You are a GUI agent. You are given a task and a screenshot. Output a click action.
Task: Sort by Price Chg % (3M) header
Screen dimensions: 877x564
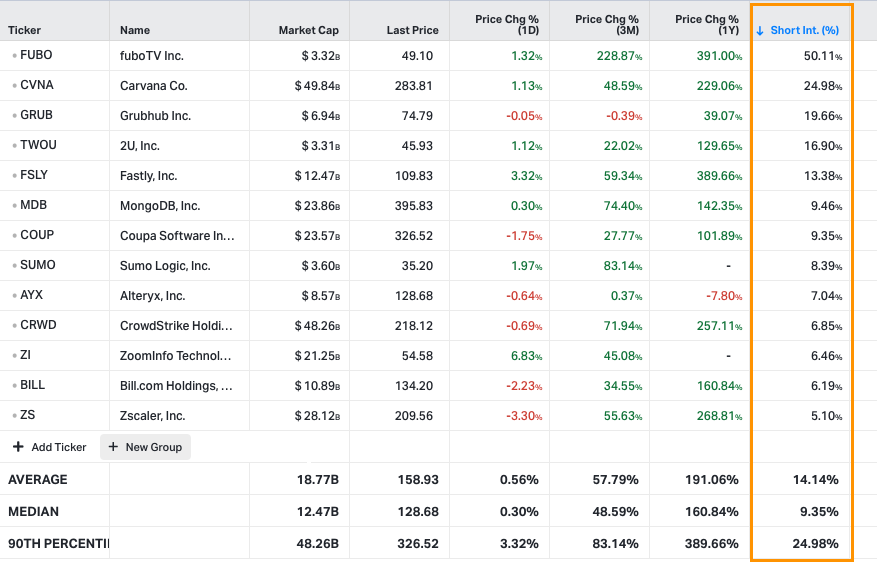pos(607,25)
